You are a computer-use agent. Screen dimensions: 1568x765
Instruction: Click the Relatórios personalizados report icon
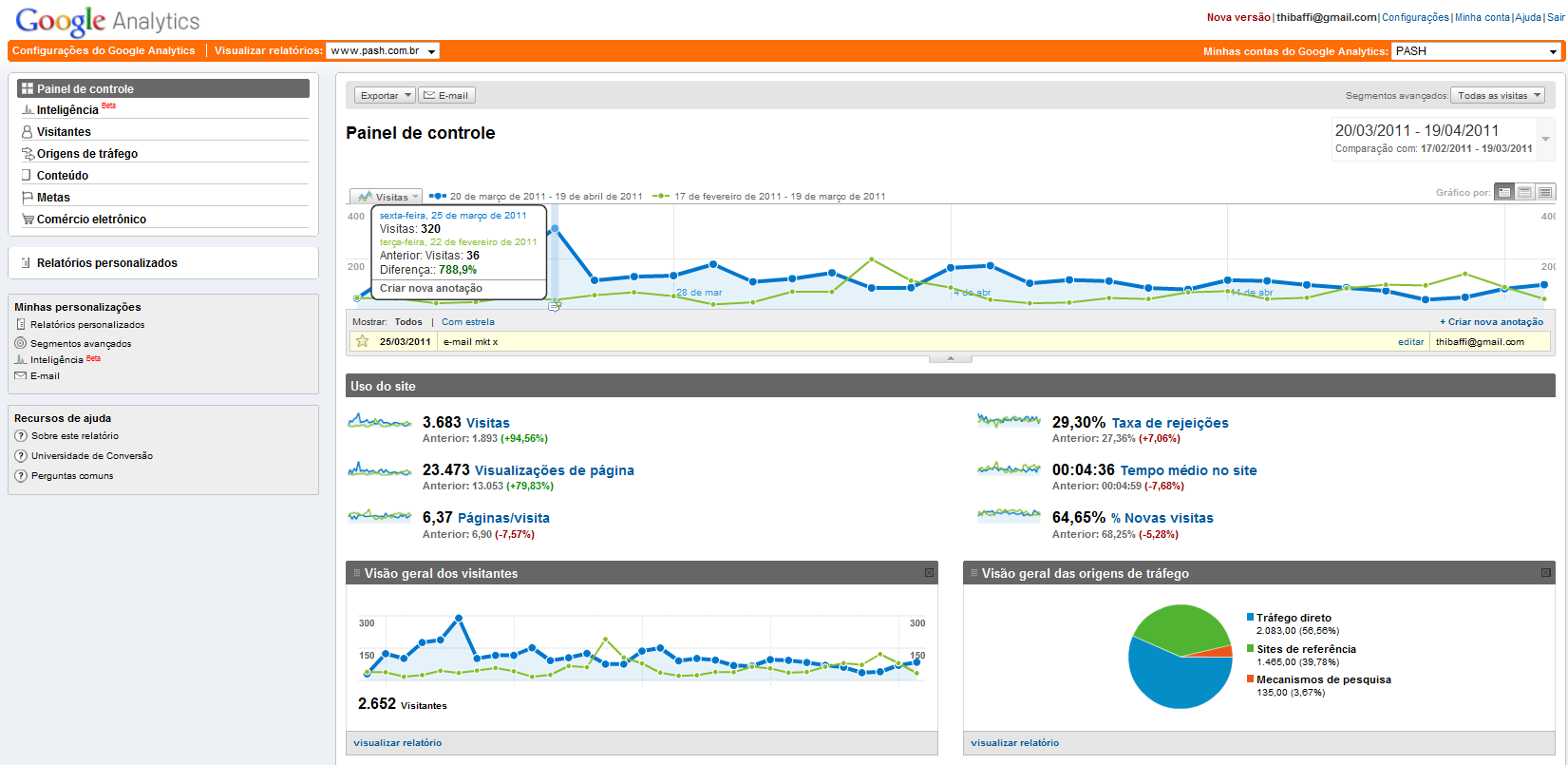(27, 263)
